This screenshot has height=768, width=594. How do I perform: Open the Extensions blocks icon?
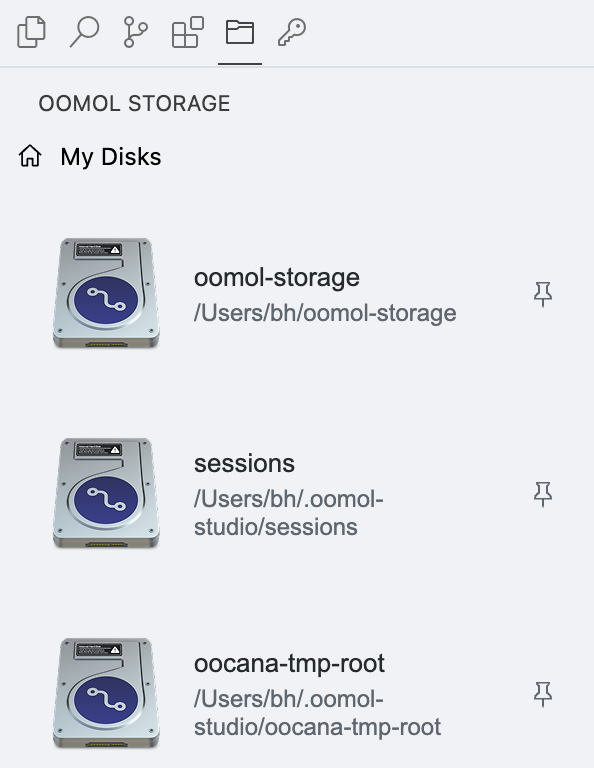188,32
